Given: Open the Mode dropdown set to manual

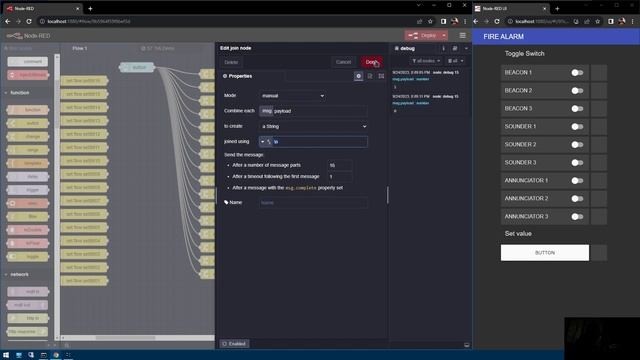Looking at the screenshot, I should tap(293, 96).
